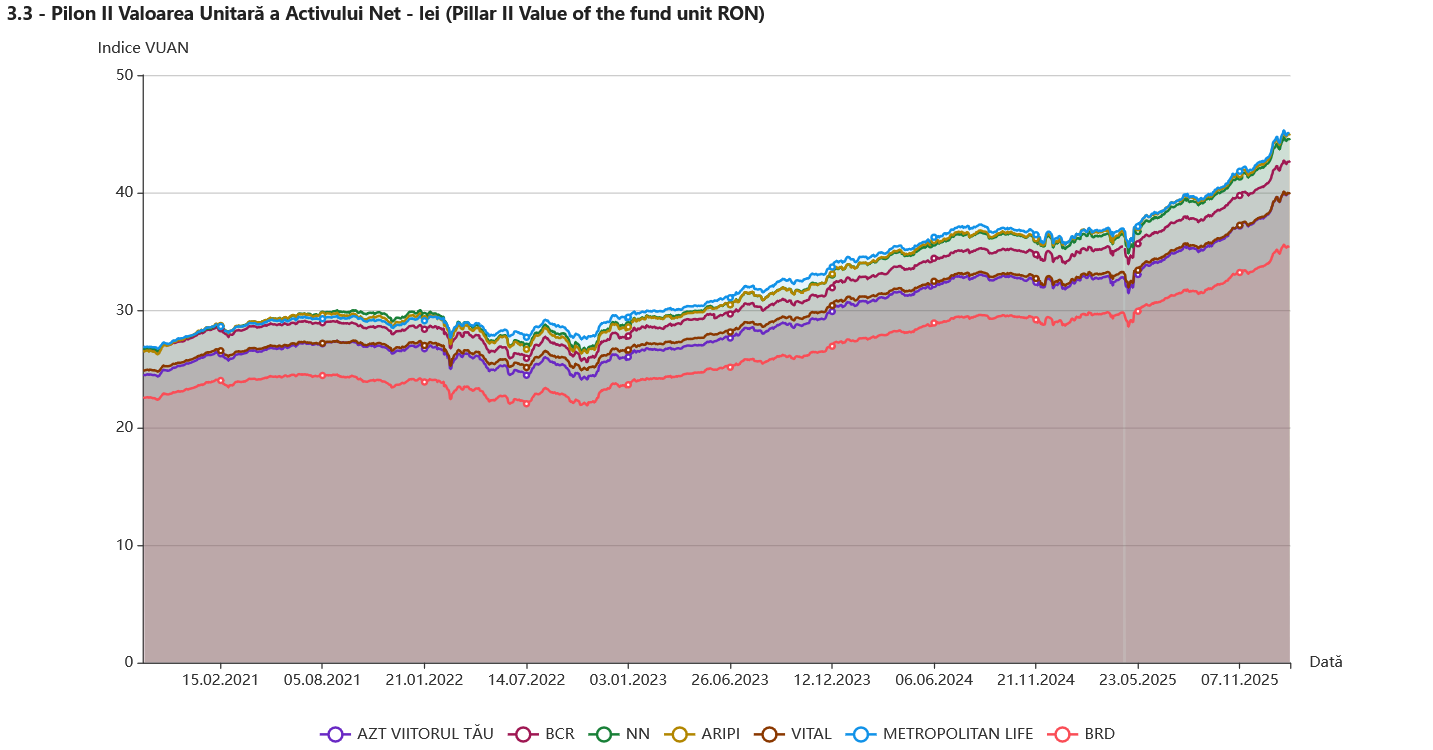This screenshot has width=1433, height=750.
Task: Click the VITAL brown legend marker
Action: click(x=769, y=734)
